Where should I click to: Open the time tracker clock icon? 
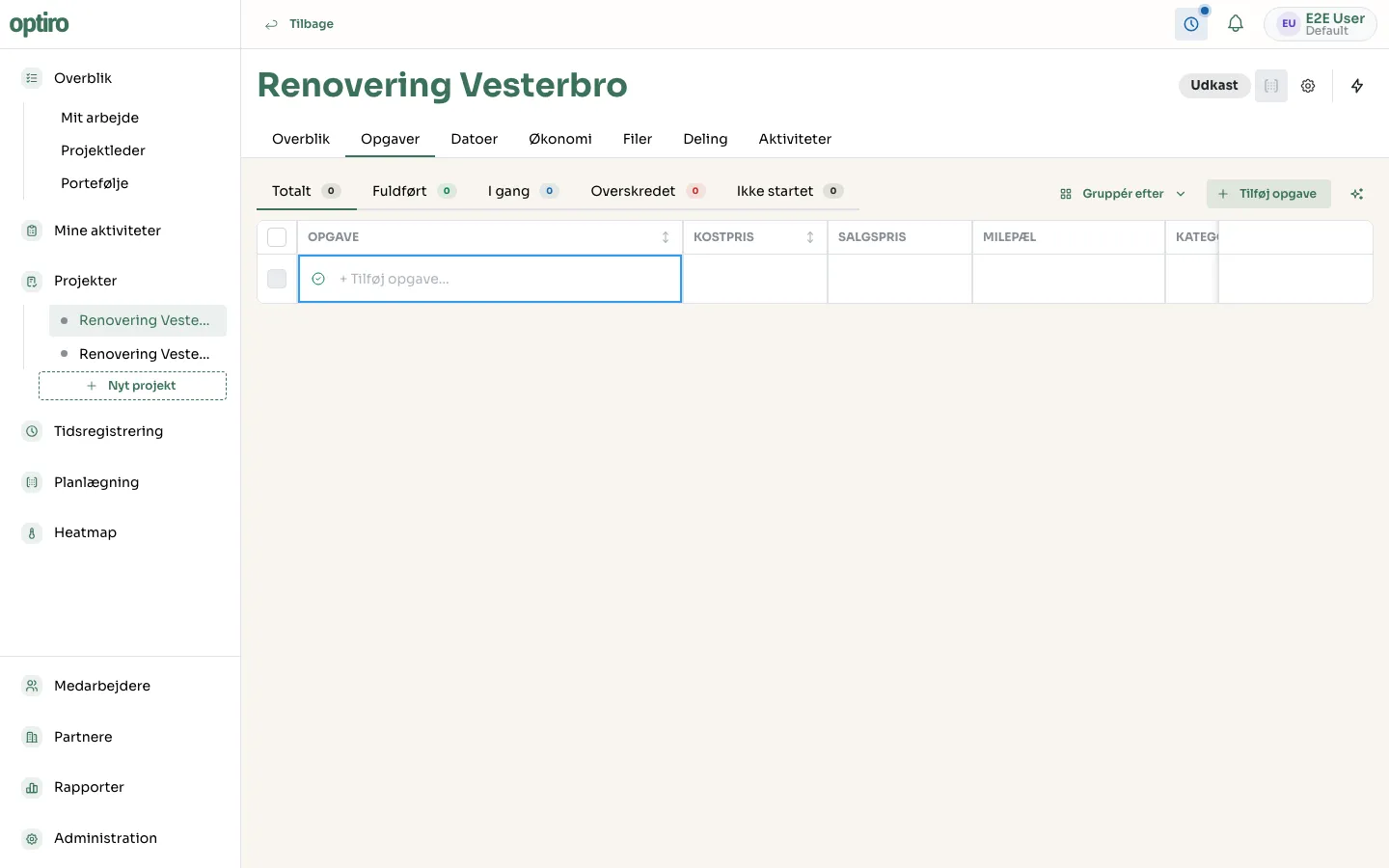(x=1191, y=24)
